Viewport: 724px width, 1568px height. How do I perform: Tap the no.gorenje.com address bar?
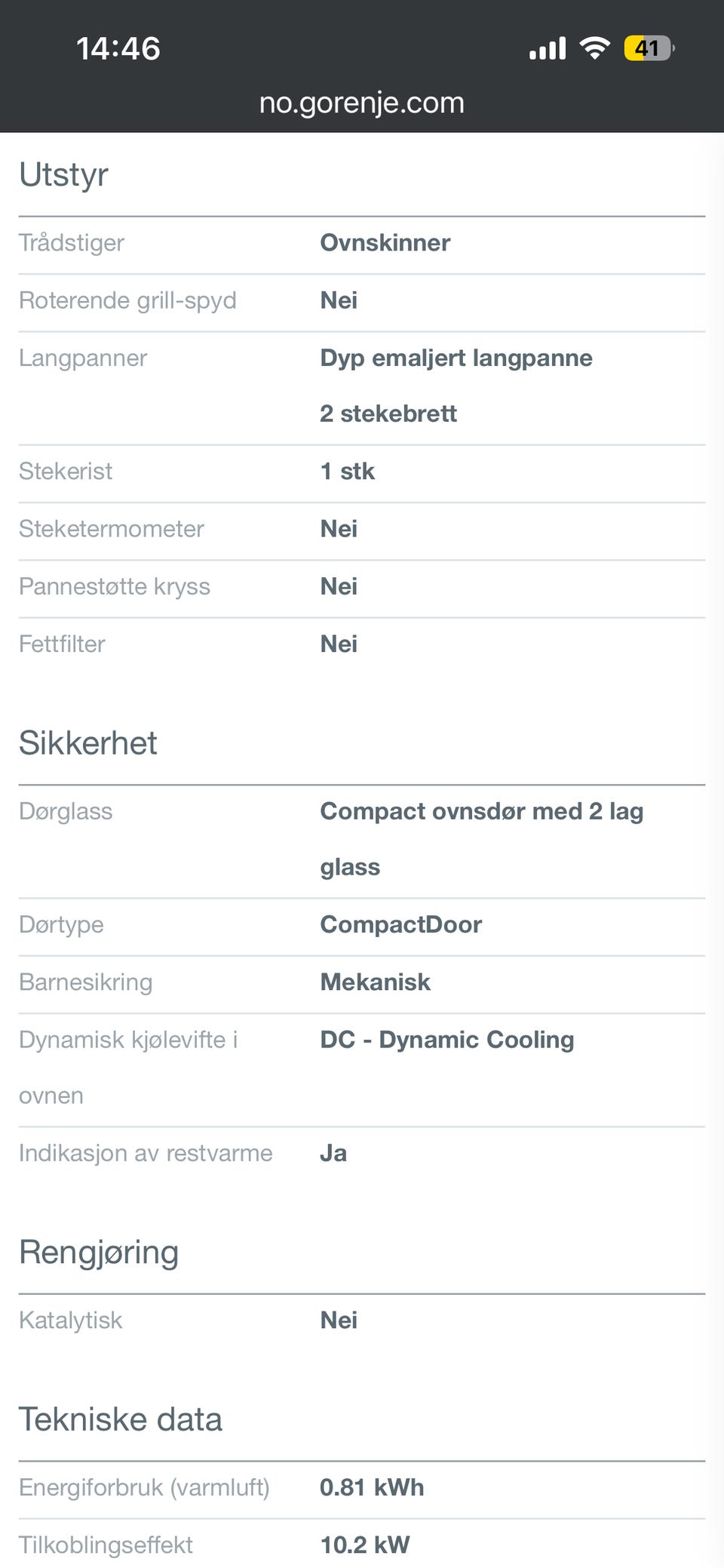click(362, 103)
